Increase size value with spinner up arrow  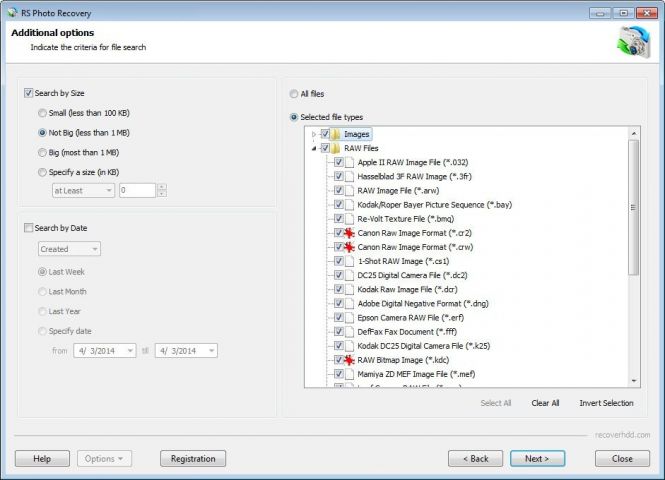click(162, 187)
